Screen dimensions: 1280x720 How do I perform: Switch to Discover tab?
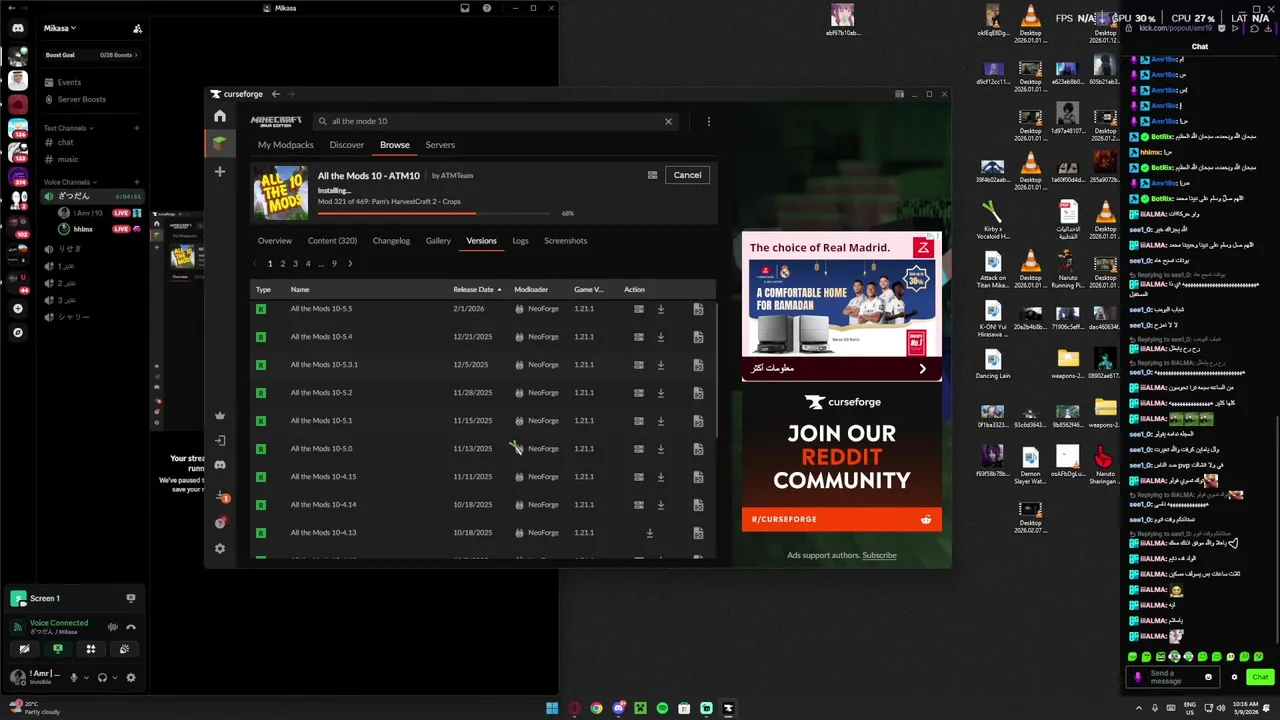coord(347,145)
